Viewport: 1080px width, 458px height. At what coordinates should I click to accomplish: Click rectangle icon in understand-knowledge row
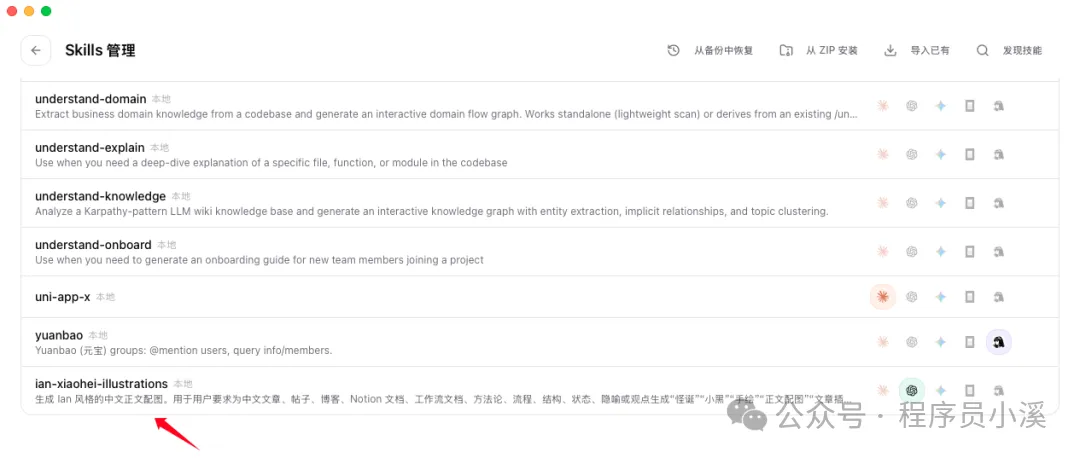pos(970,203)
